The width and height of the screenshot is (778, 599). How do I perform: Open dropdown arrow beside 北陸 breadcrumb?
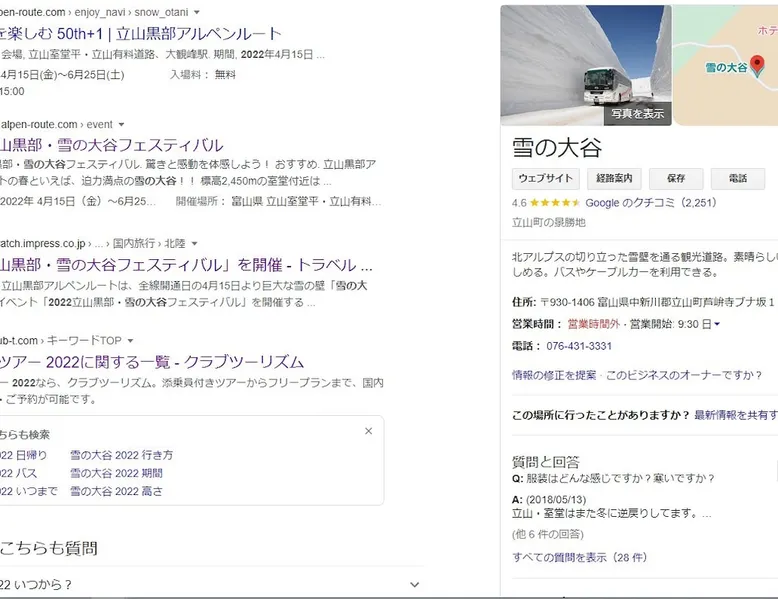pyautogui.click(x=194, y=242)
